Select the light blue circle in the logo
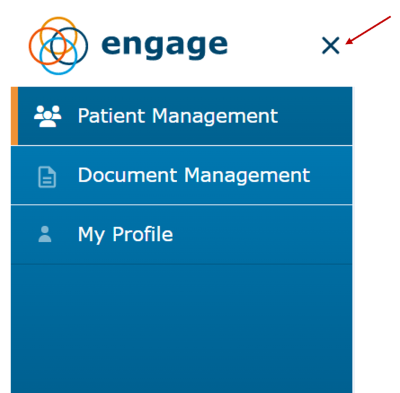 pos(58,56)
